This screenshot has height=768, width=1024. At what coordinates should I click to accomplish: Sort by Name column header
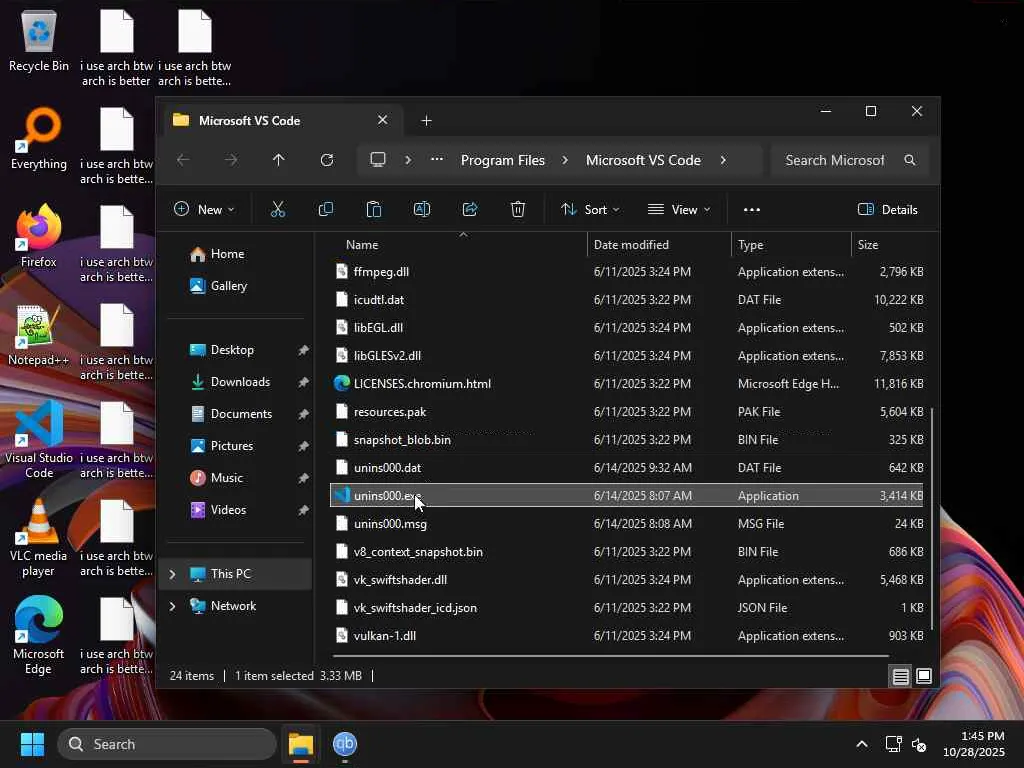pyautogui.click(x=362, y=245)
